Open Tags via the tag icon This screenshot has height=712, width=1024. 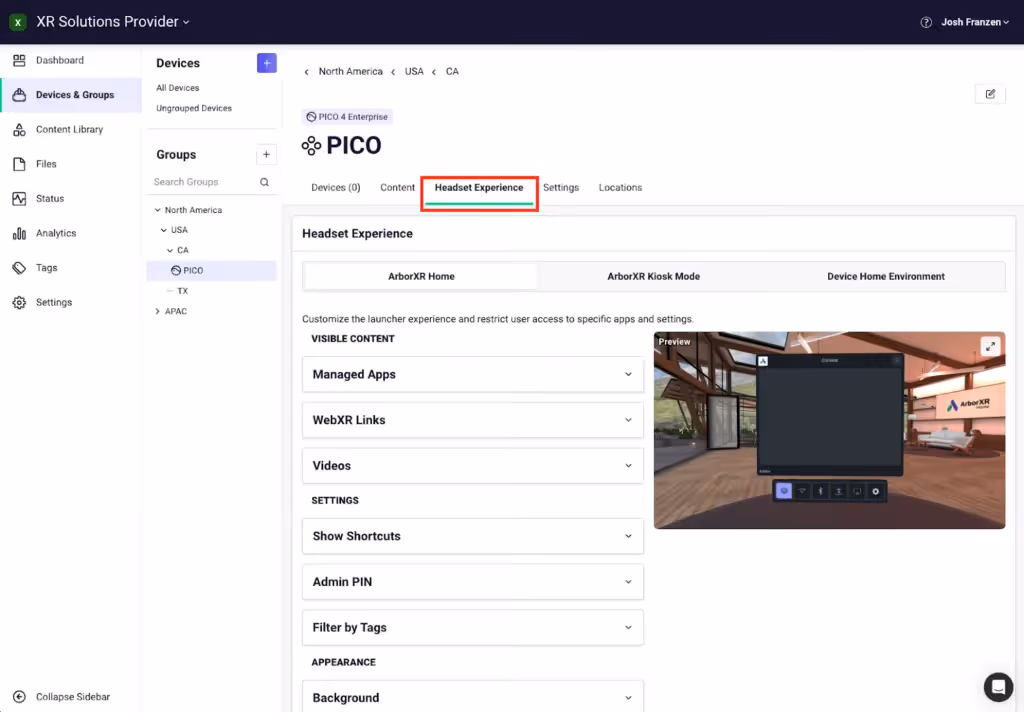click(x=19, y=268)
